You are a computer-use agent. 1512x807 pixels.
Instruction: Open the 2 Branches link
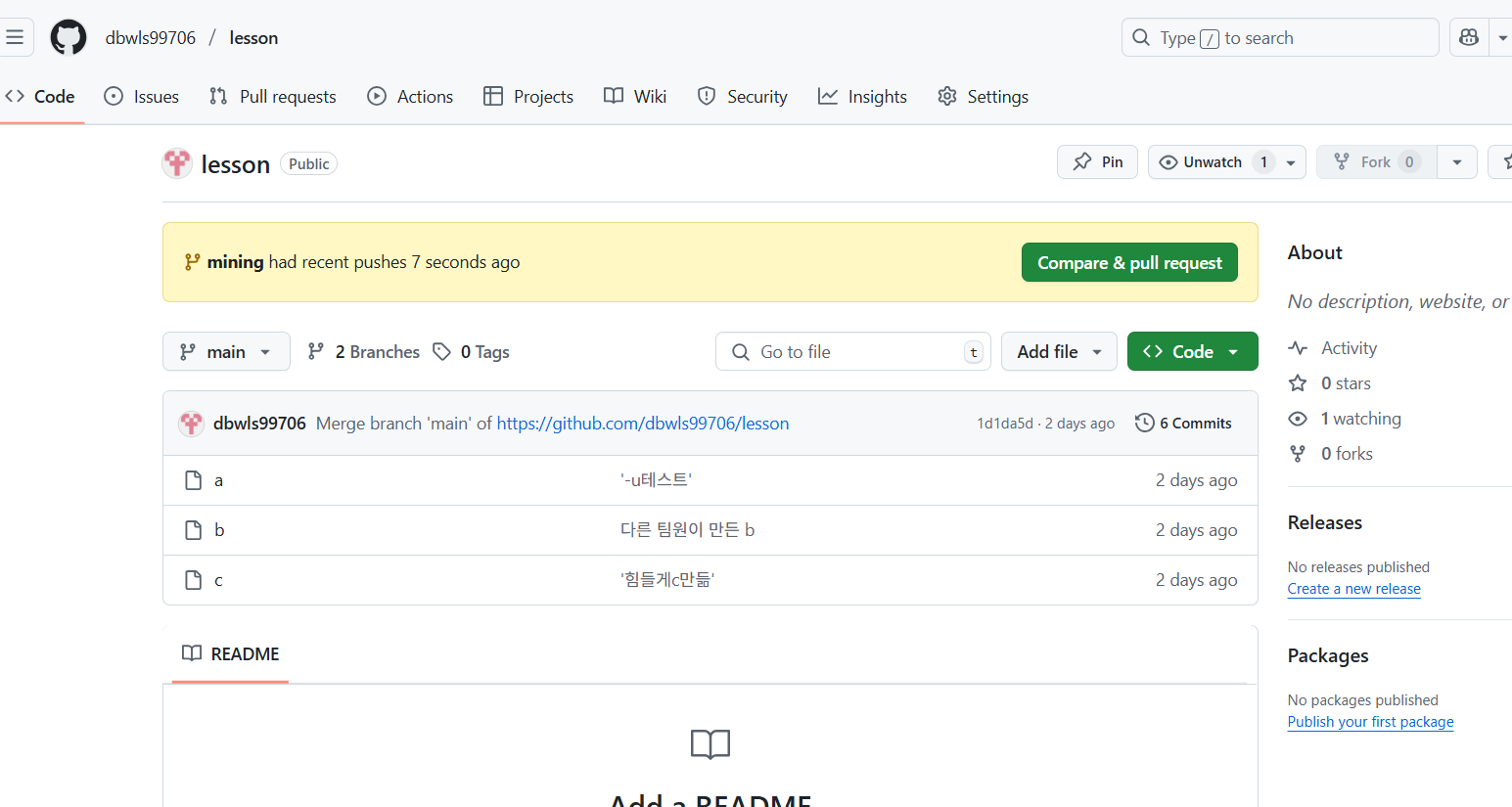364,351
